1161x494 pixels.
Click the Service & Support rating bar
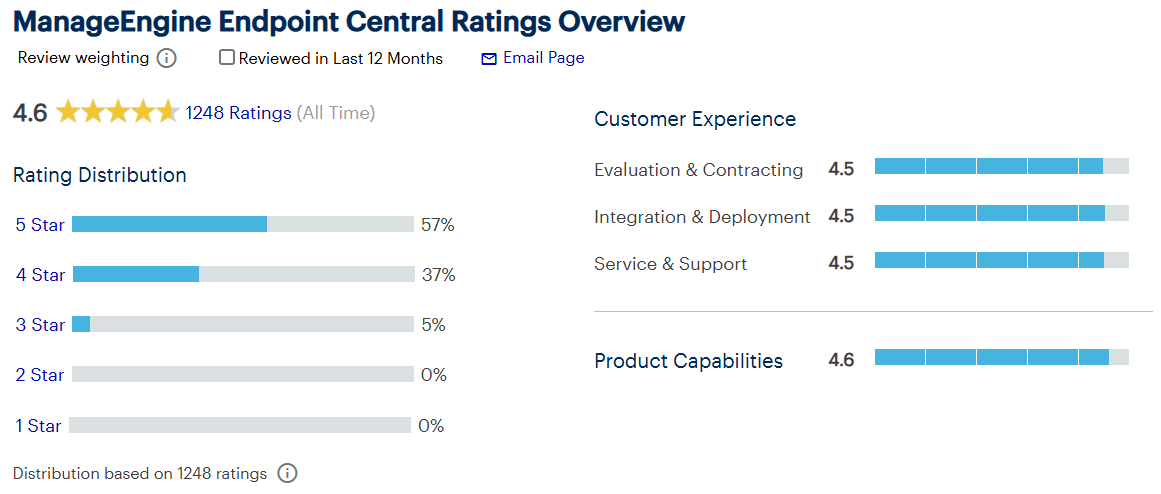pos(1001,260)
